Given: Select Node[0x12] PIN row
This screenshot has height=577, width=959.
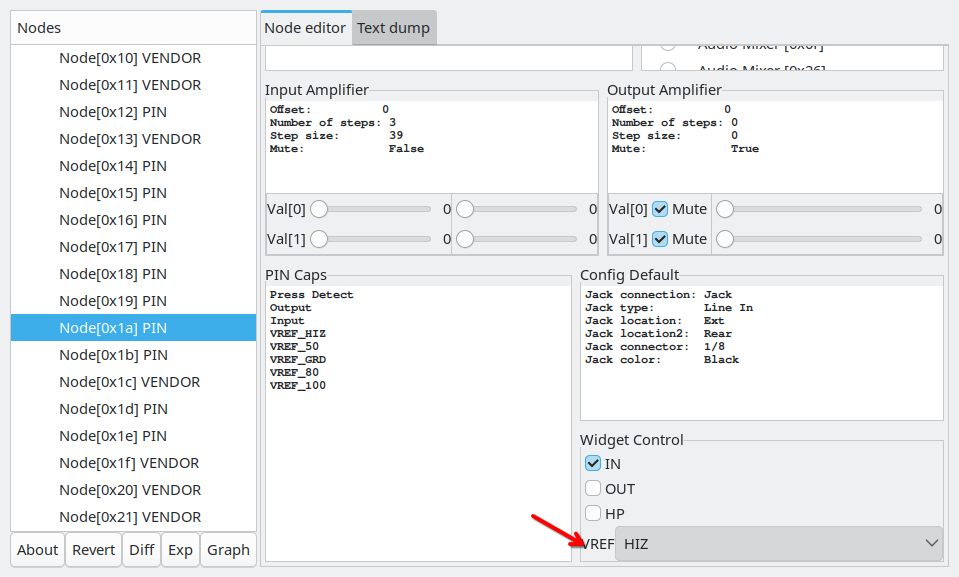Looking at the screenshot, I should click(x=133, y=112).
